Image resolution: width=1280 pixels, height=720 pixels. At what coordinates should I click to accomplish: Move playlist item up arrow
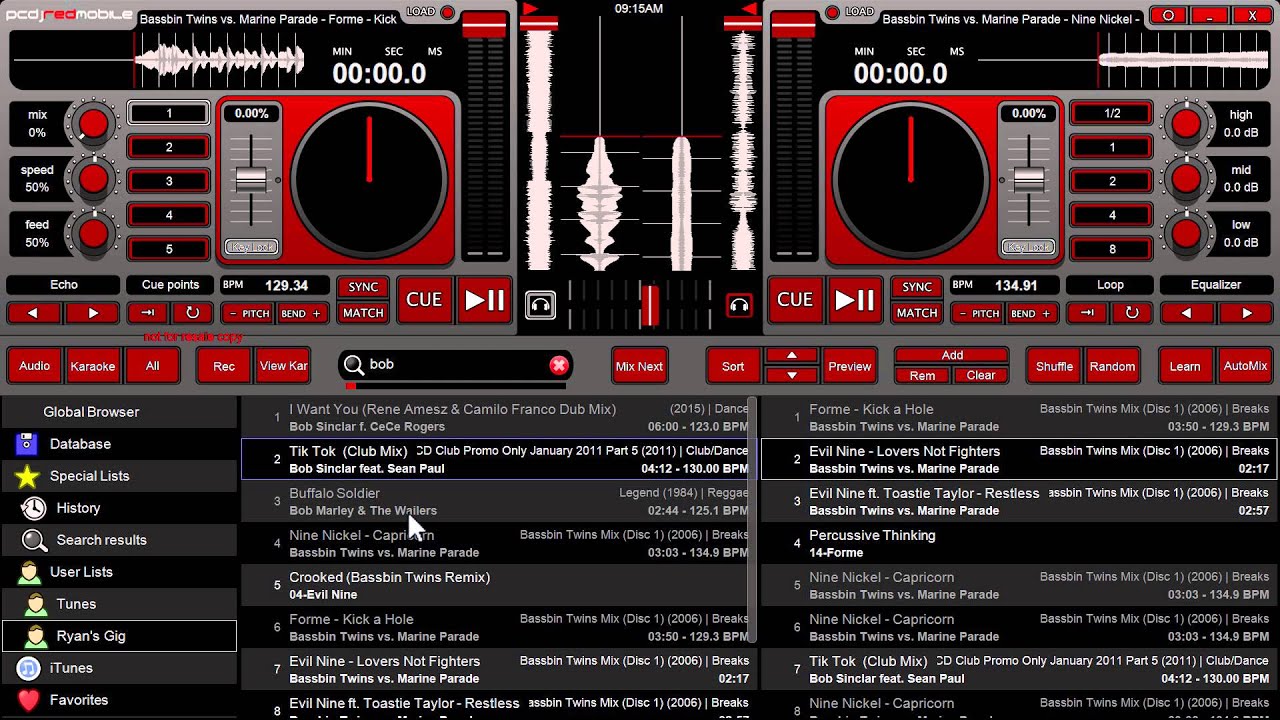[791, 355]
